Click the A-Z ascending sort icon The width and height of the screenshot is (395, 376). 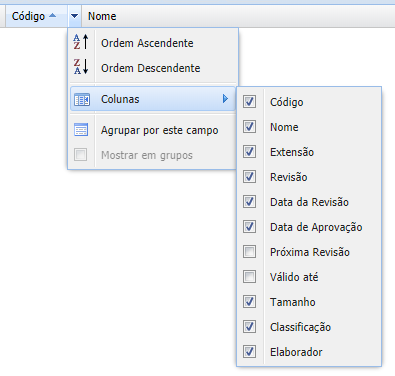[81, 42]
